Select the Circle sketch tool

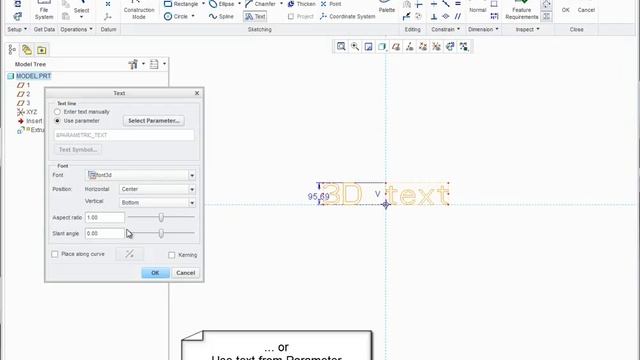(176, 17)
